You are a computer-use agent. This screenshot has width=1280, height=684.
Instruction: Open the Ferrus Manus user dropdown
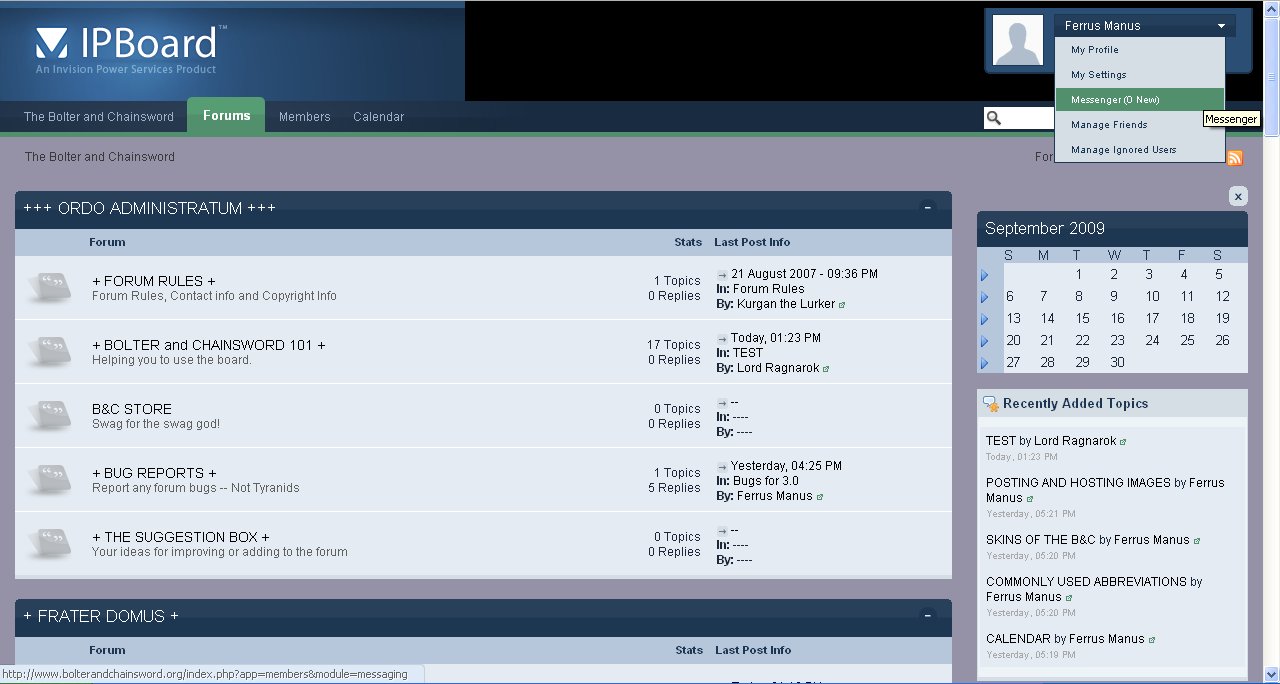(1144, 26)
